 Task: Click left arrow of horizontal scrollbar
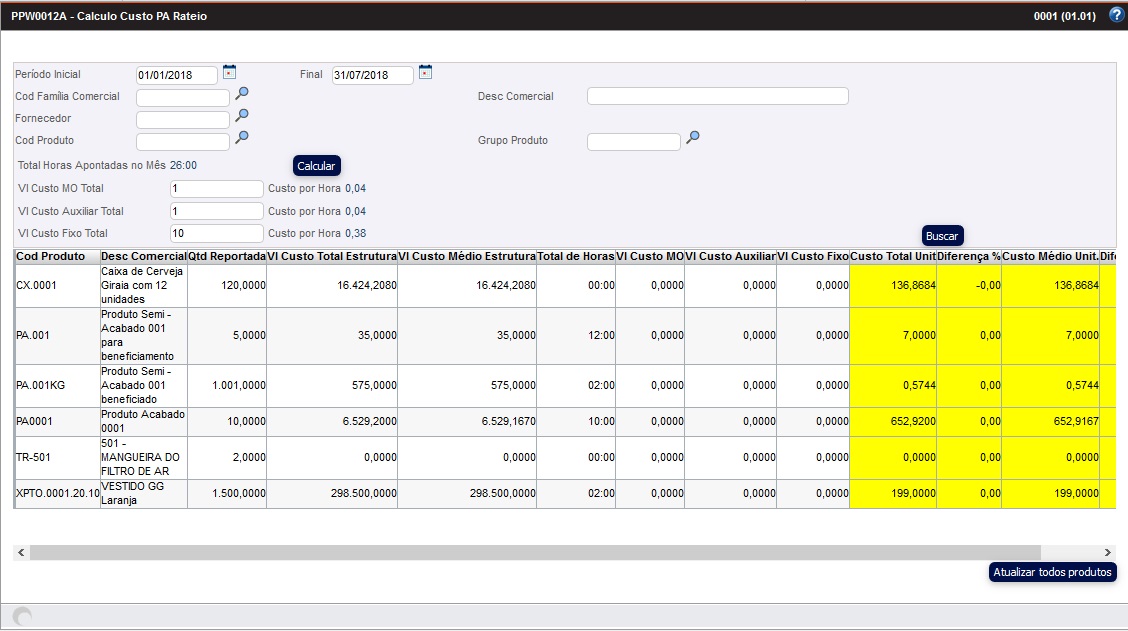22,553
